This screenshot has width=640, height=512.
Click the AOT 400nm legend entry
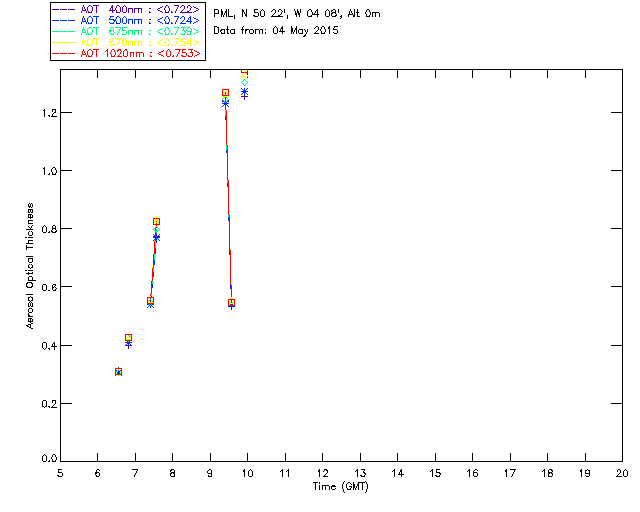[x=126, y=9]
